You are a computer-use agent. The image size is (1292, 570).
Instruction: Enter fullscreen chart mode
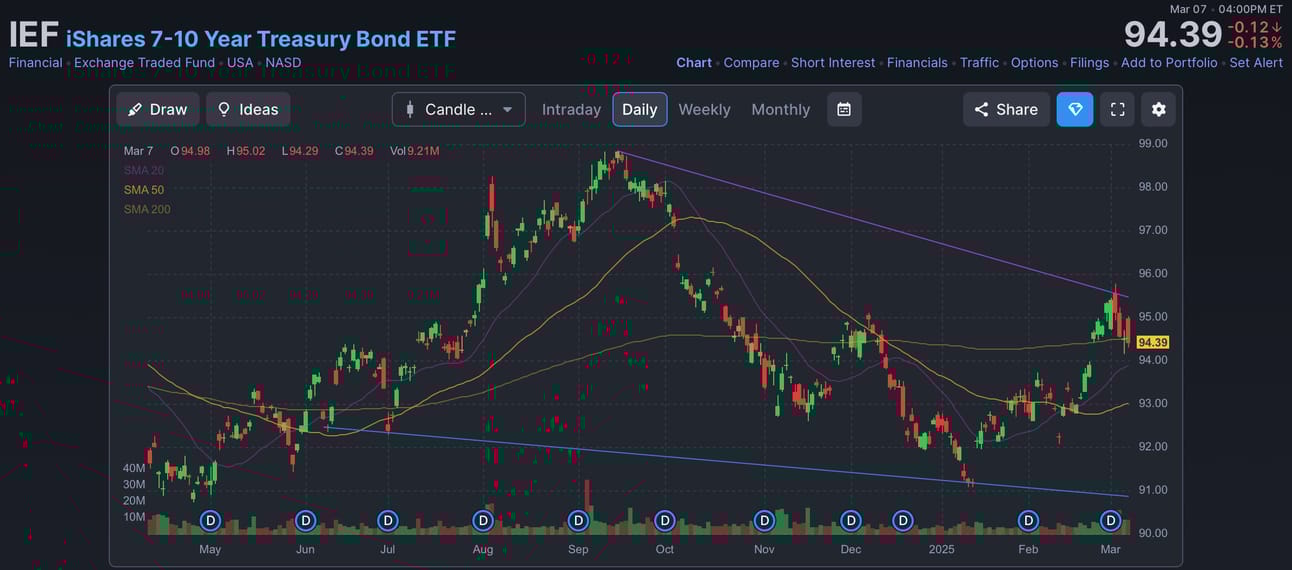tap(1118, 109)
